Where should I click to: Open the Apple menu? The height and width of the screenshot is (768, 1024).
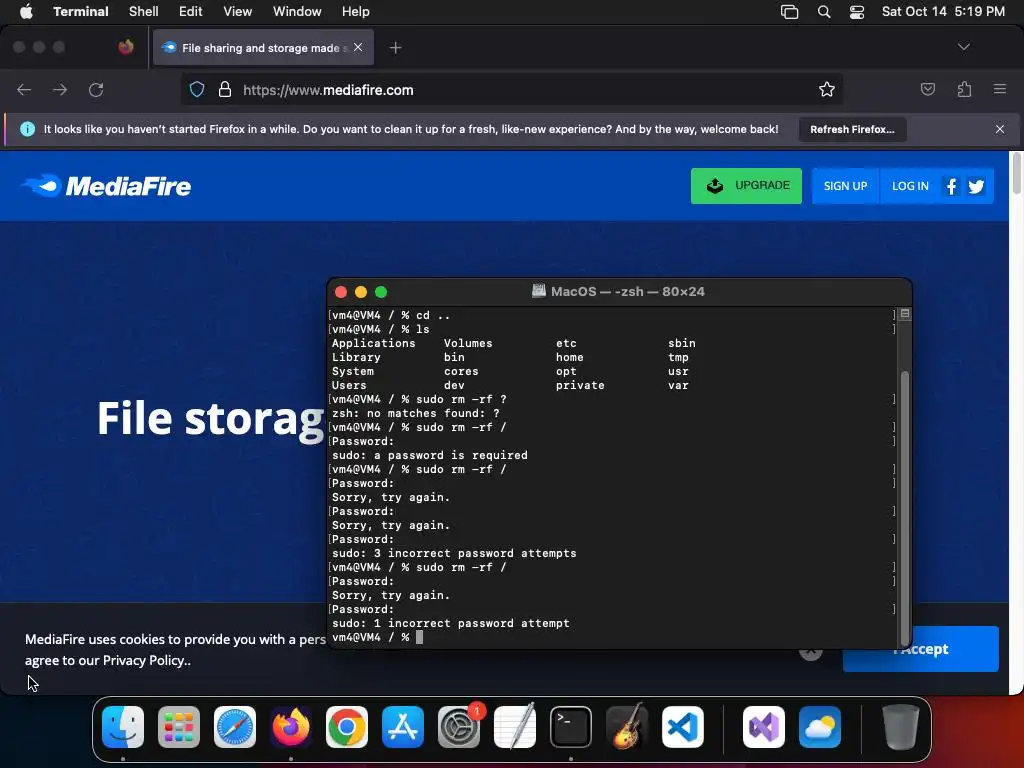click(26, 11)
